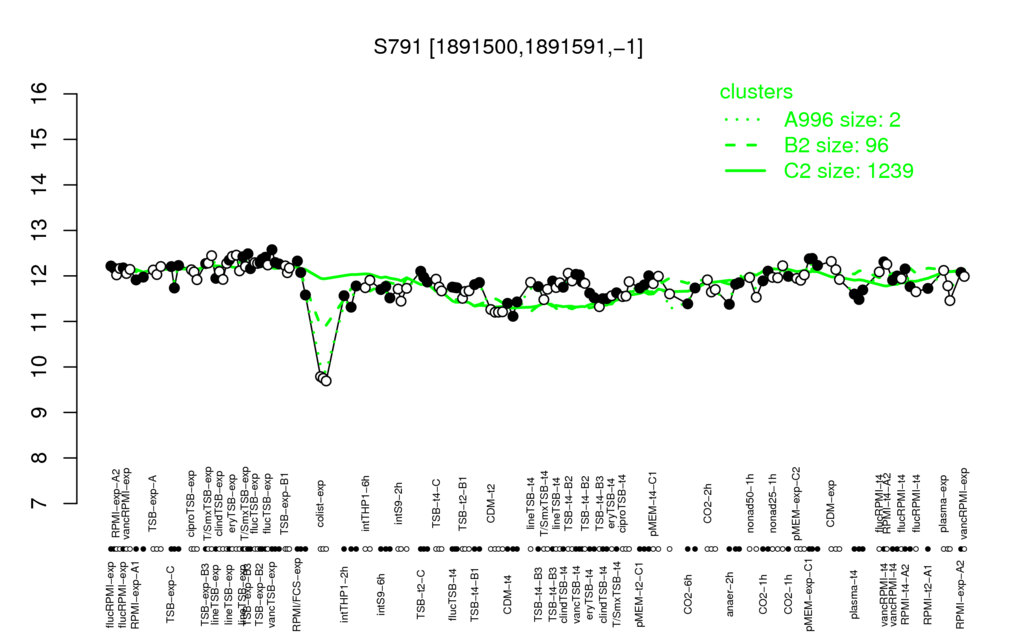Click y-axis tick label 12
Viewport: 1024px width, 640px height.
pyautogui.click(x=40, y=276)
